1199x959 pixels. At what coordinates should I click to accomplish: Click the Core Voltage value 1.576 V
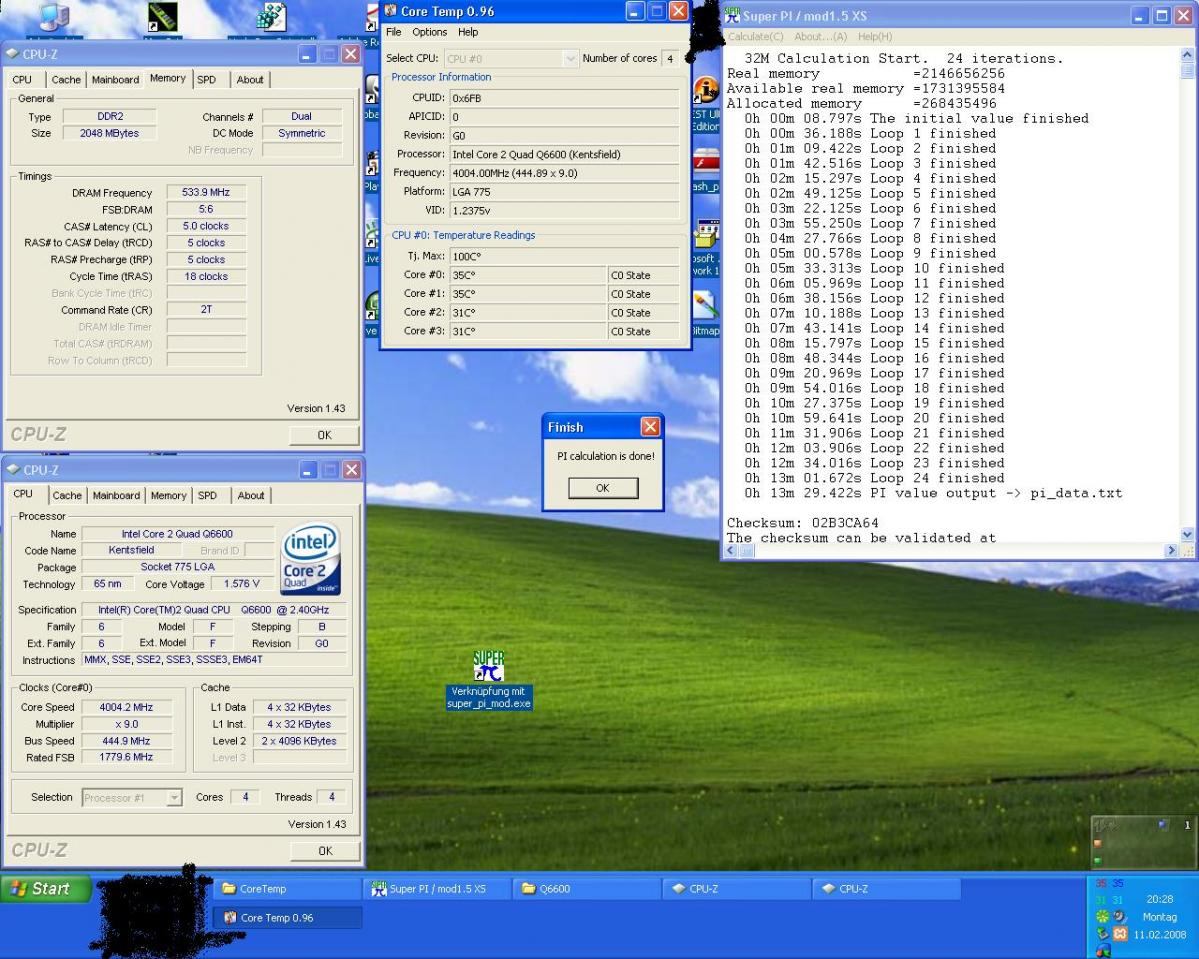pyautogui.click(x=242, y=584)
